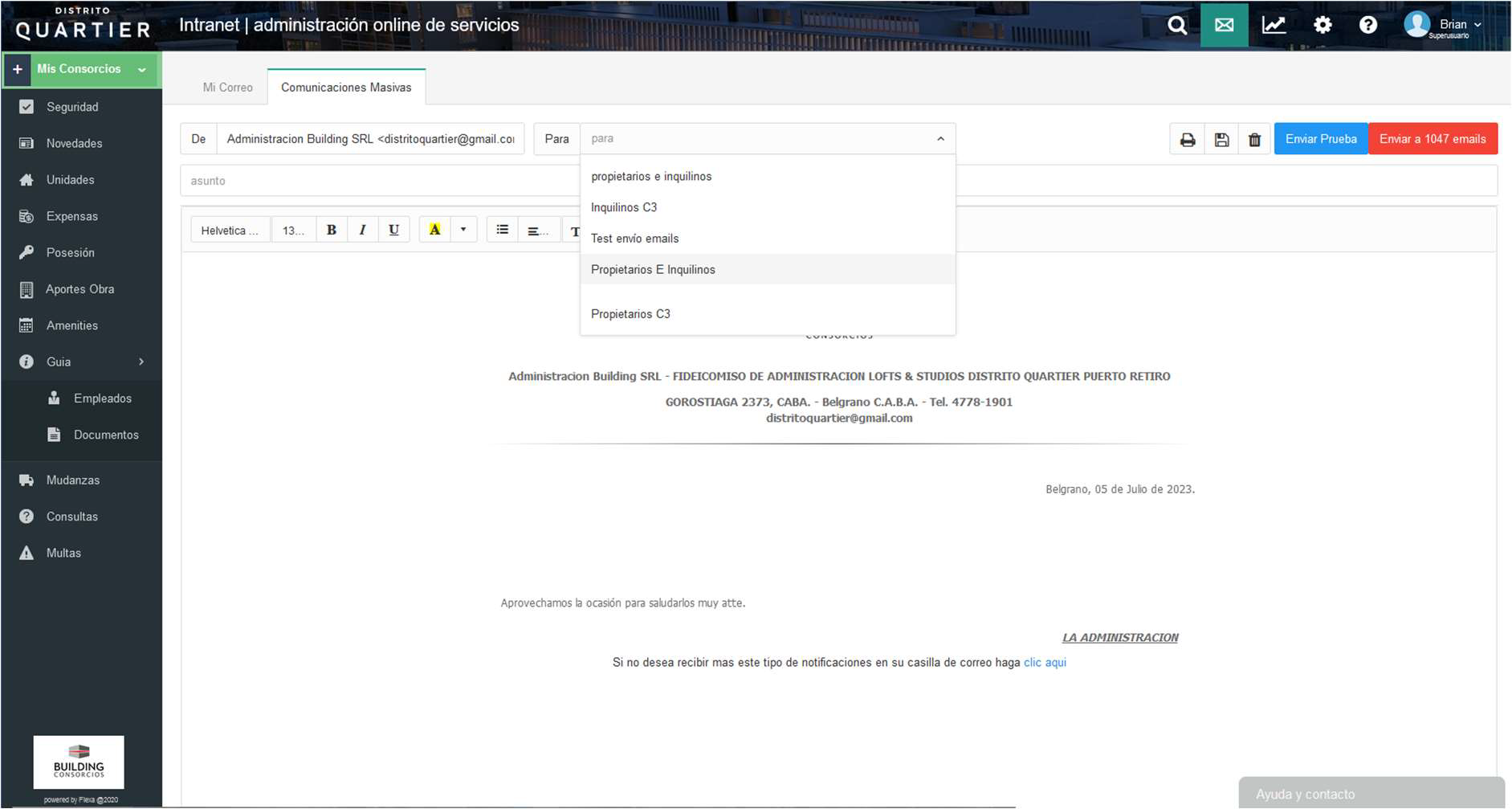Click the Building Consorcios logo thumbnail
Viewport: 1512px width, 809px height.
[x=79, y=762]
